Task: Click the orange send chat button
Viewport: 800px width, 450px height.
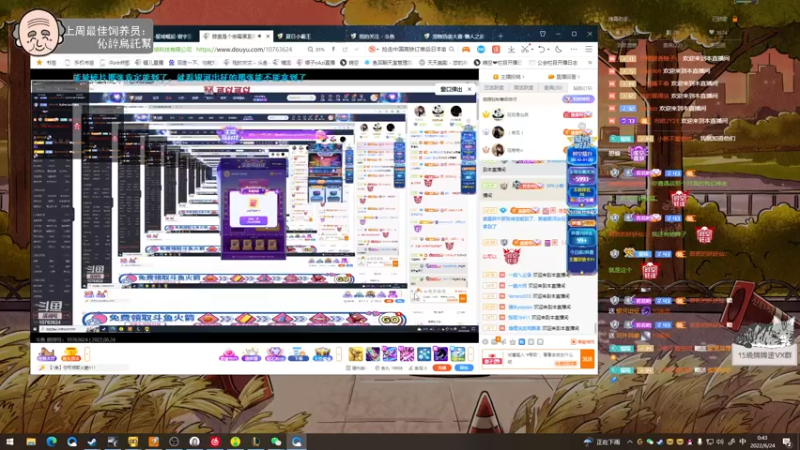Action: click(587, 359)
